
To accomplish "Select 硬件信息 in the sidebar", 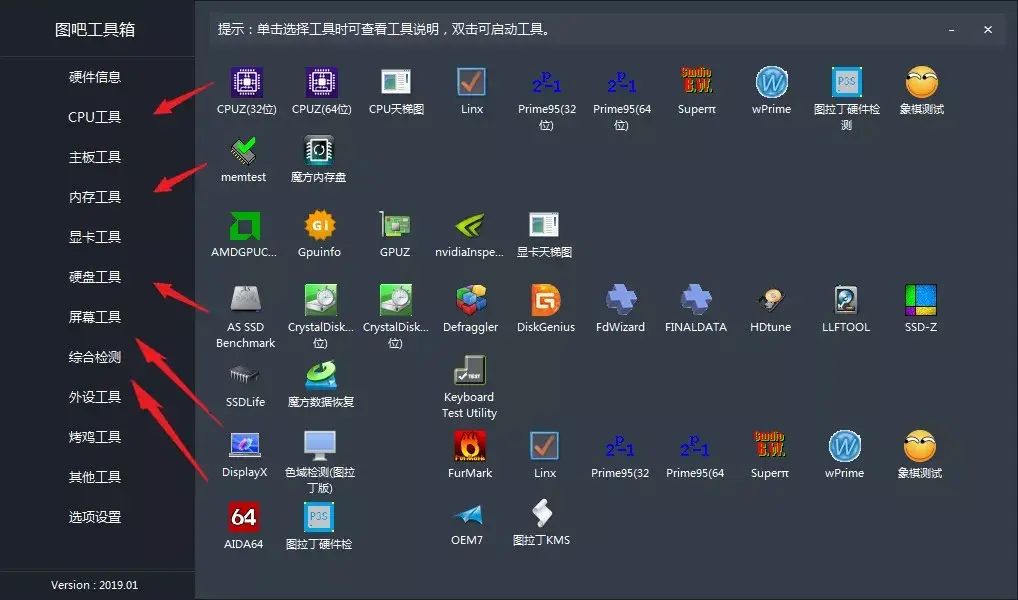I will pos(97,77).
